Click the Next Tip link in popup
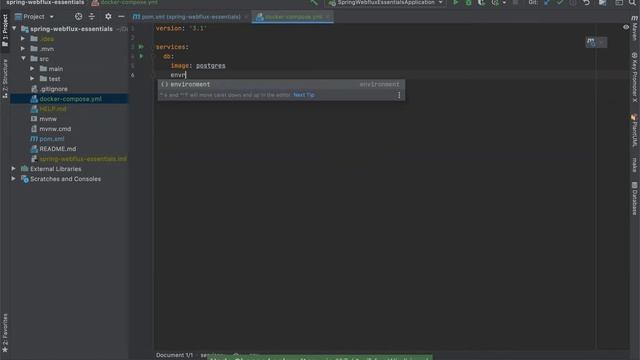This screenshot has width=640, height=360. 304,95
